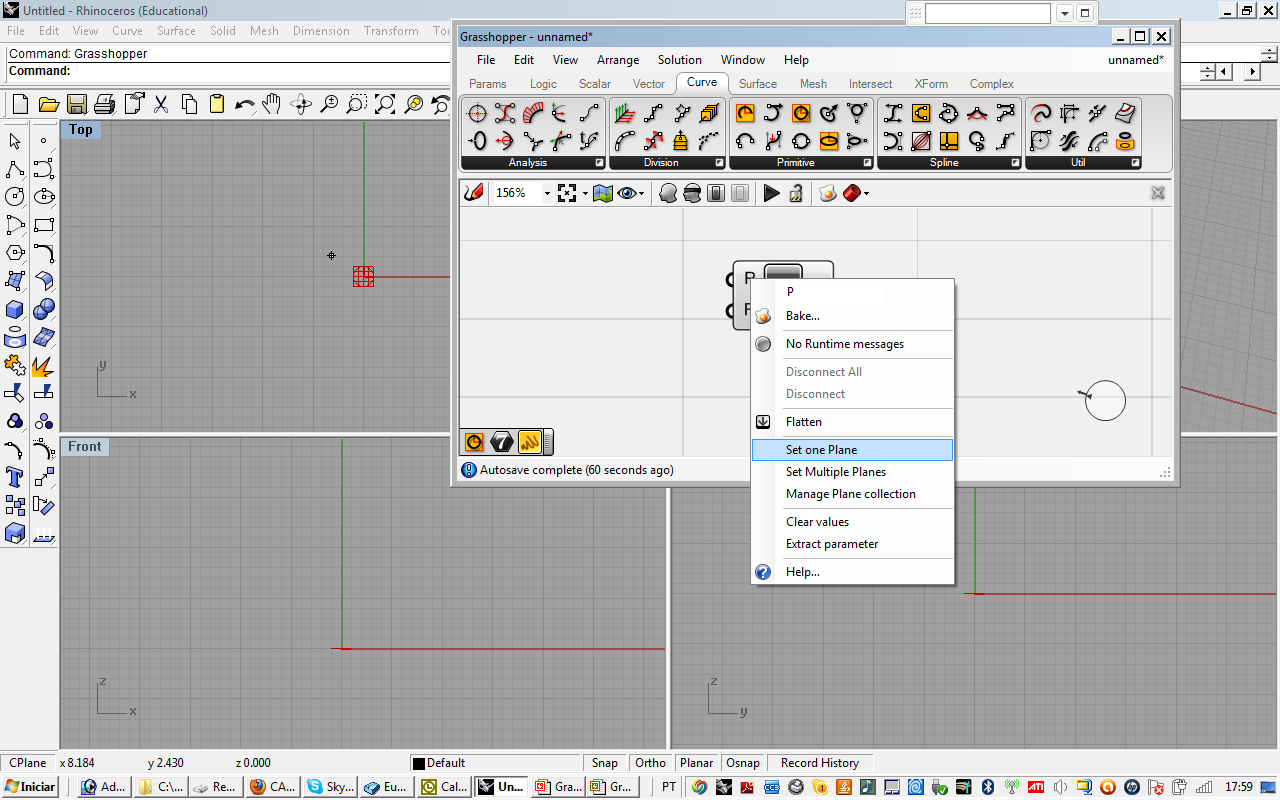
Task: Click the target-circle component in Analysis panel
Action: pos(477,113)
